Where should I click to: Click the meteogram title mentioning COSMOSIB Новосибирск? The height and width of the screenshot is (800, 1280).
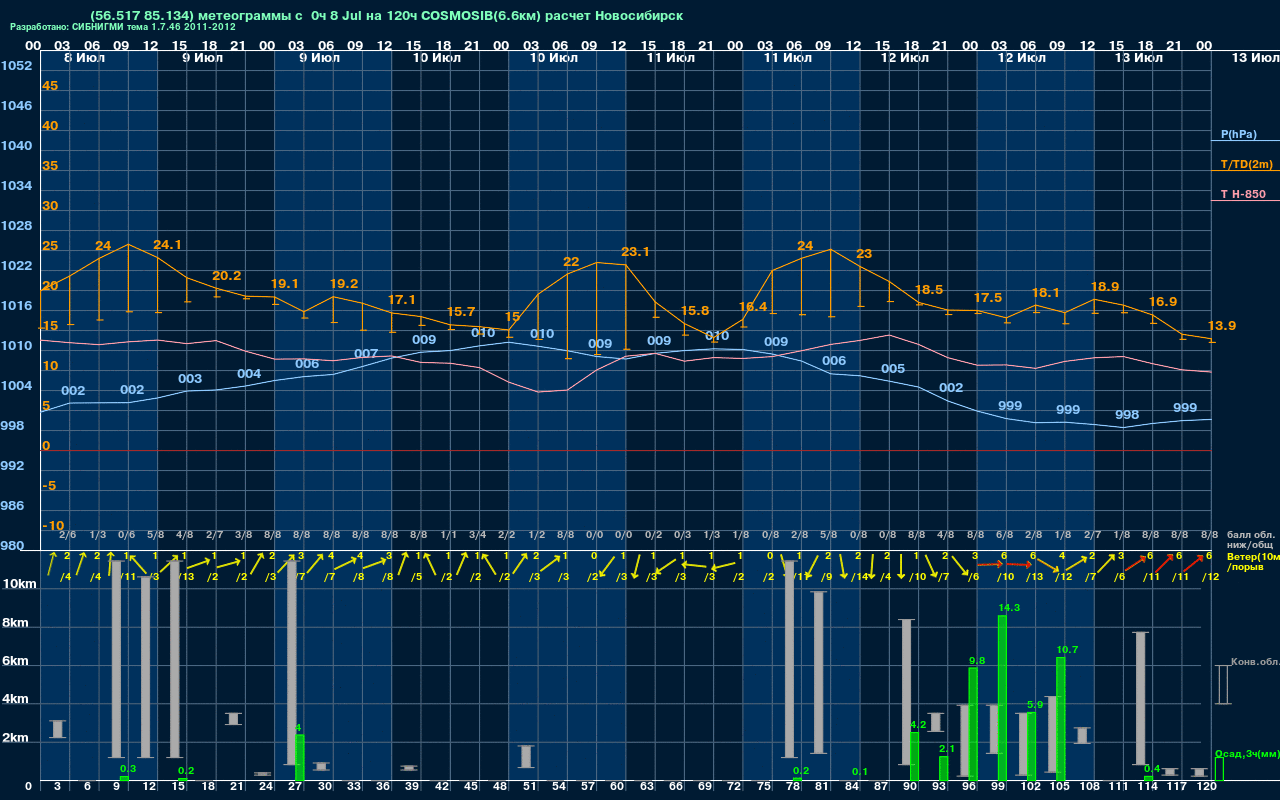click(387, 16)
